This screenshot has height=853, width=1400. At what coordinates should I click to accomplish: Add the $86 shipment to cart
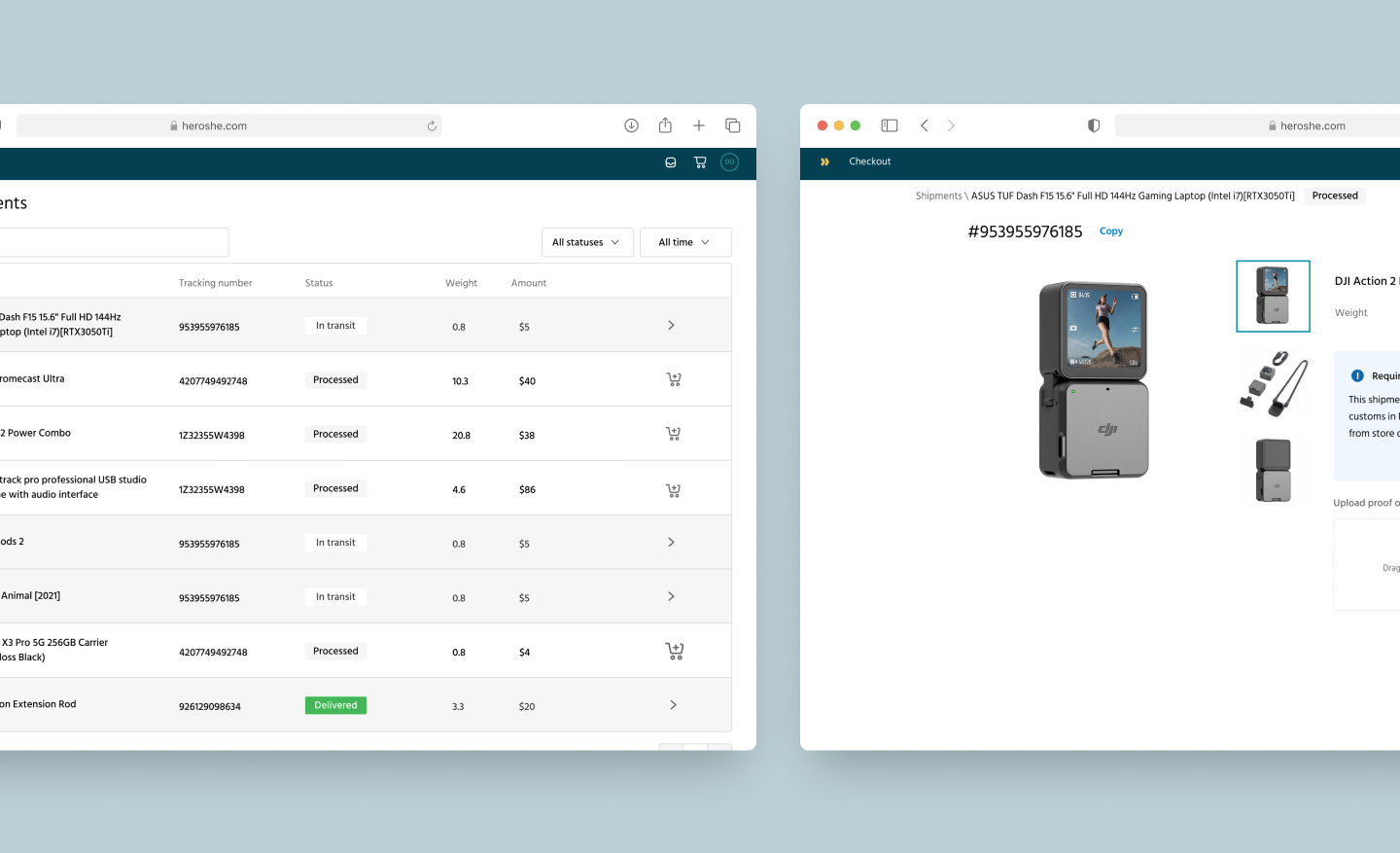pos(673,489)
